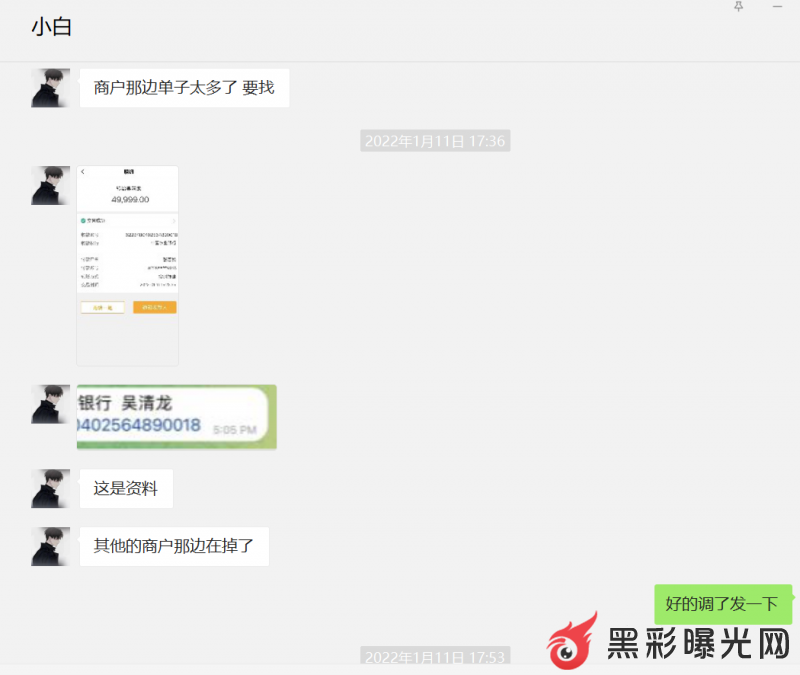Screen dimensions: 800x675
Task: Select avatar next to "其他的商户那边在掉了"
Action: 50,547
